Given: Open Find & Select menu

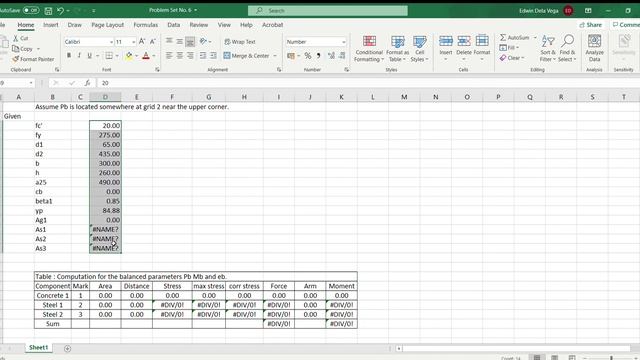Looking at the screenshot, I should 567,49.
